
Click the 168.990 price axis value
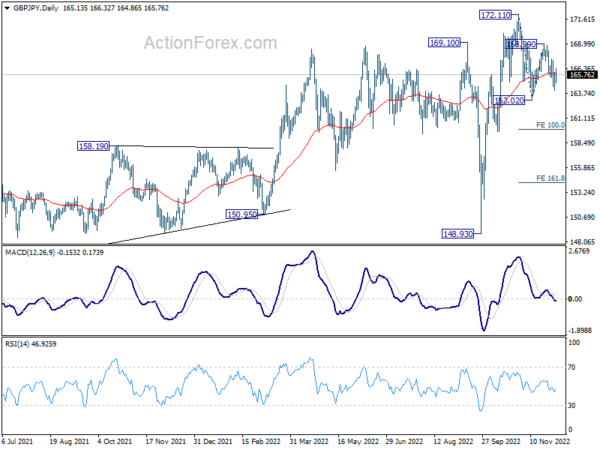tap(582, 44)
